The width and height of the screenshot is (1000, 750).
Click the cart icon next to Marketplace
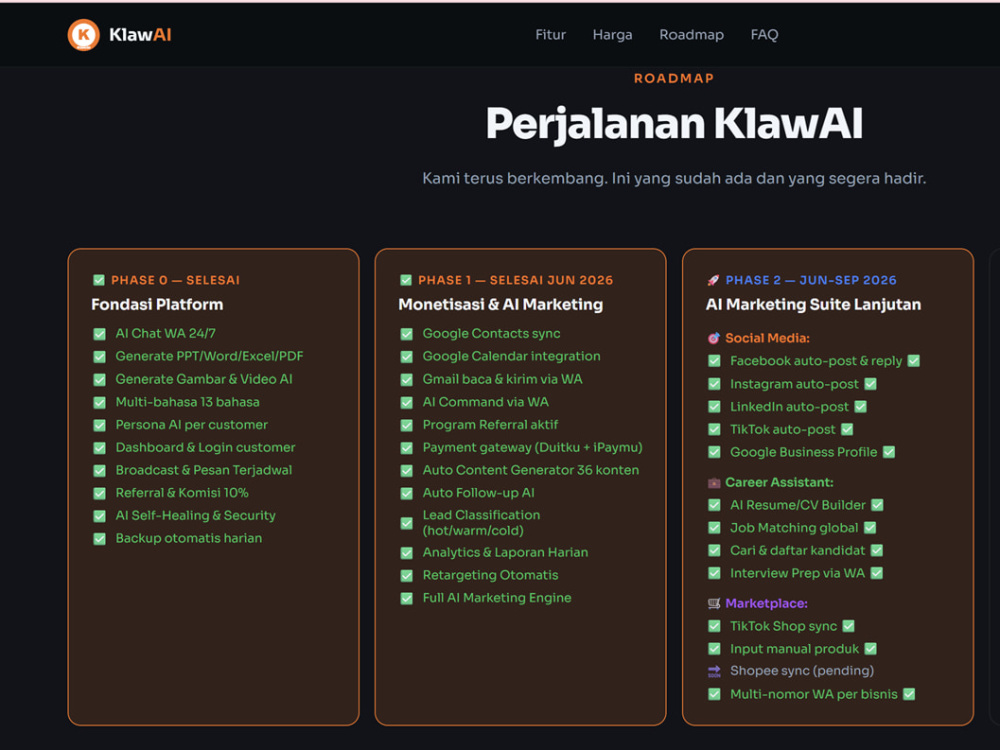point(714,603)
